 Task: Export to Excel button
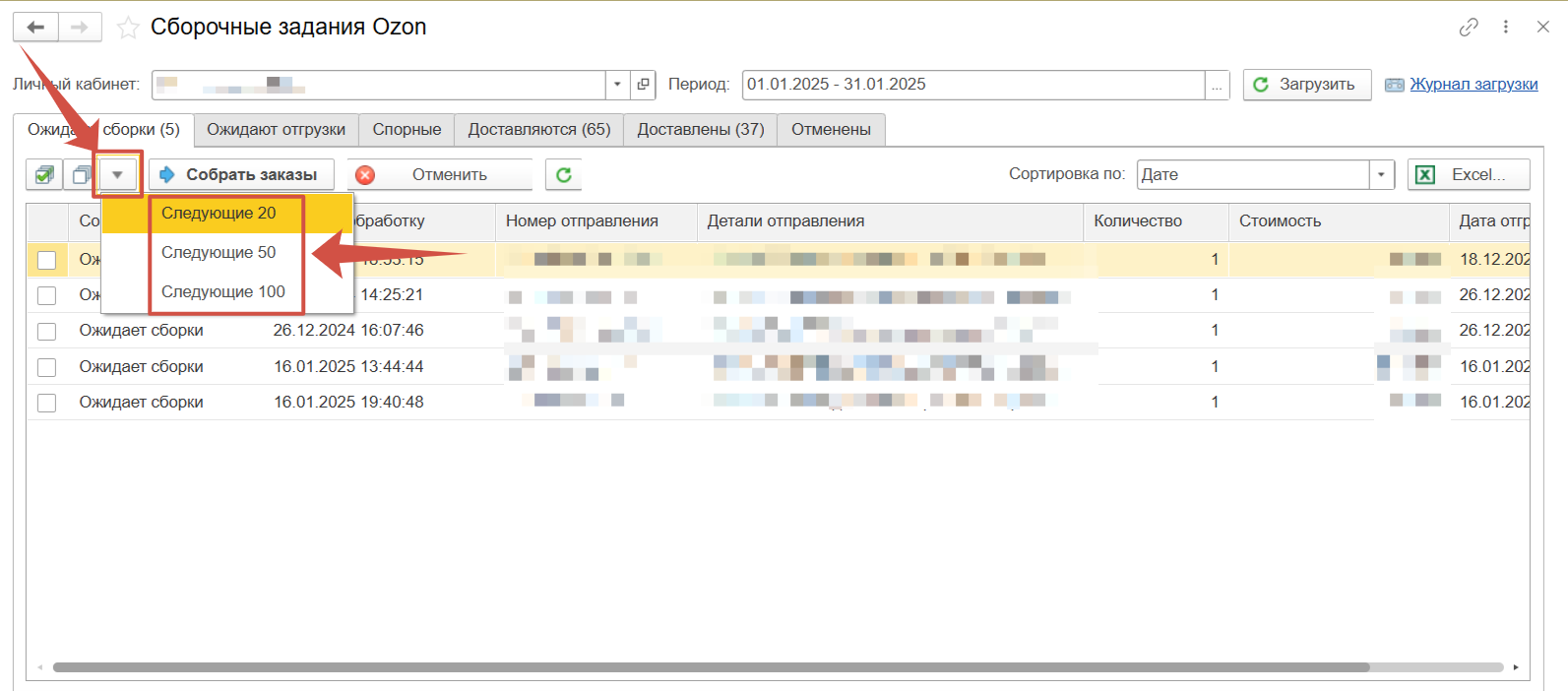1469,175
